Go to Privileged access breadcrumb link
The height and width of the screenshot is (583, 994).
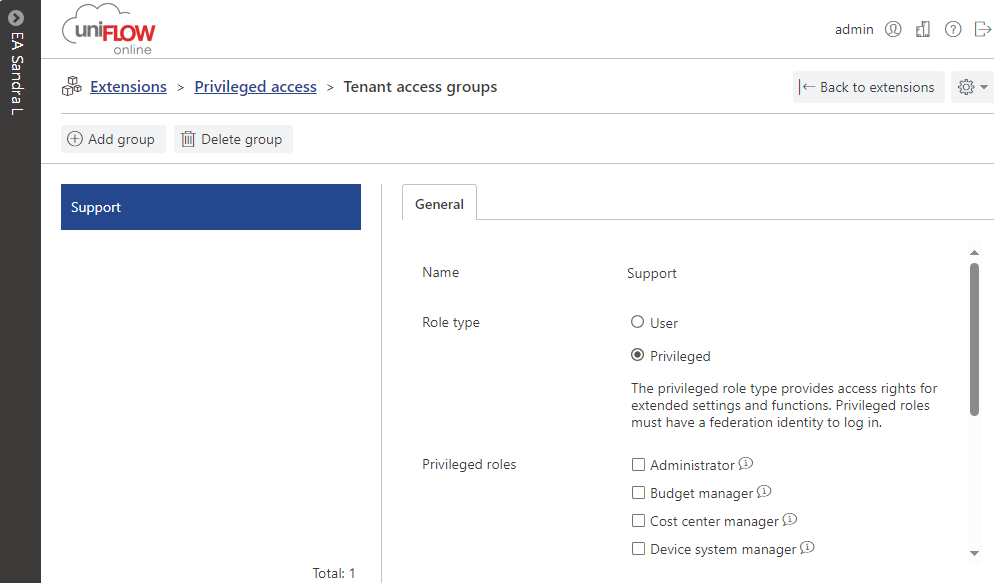[255, 87]
